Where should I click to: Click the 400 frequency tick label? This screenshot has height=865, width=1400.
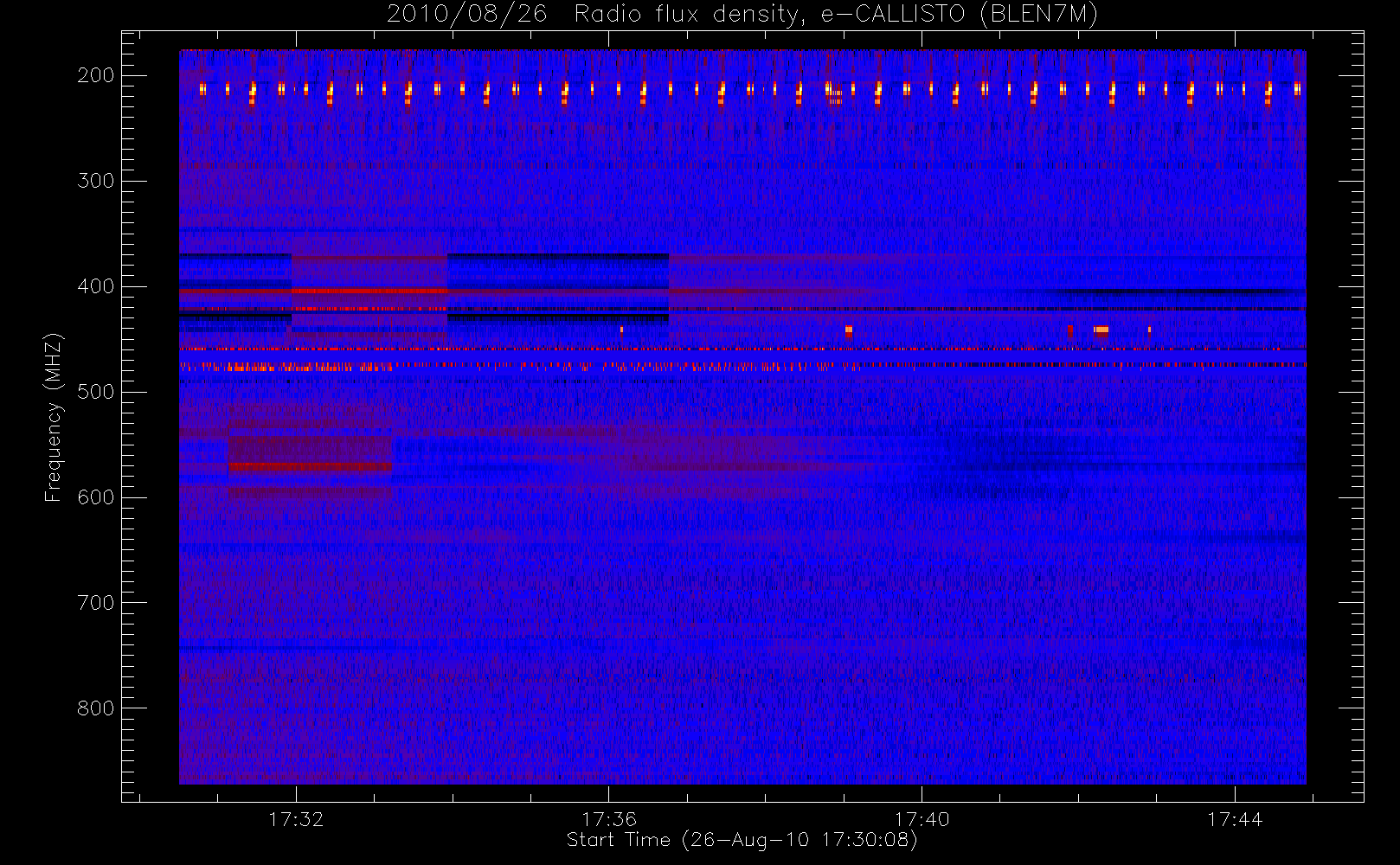[96, 286]
